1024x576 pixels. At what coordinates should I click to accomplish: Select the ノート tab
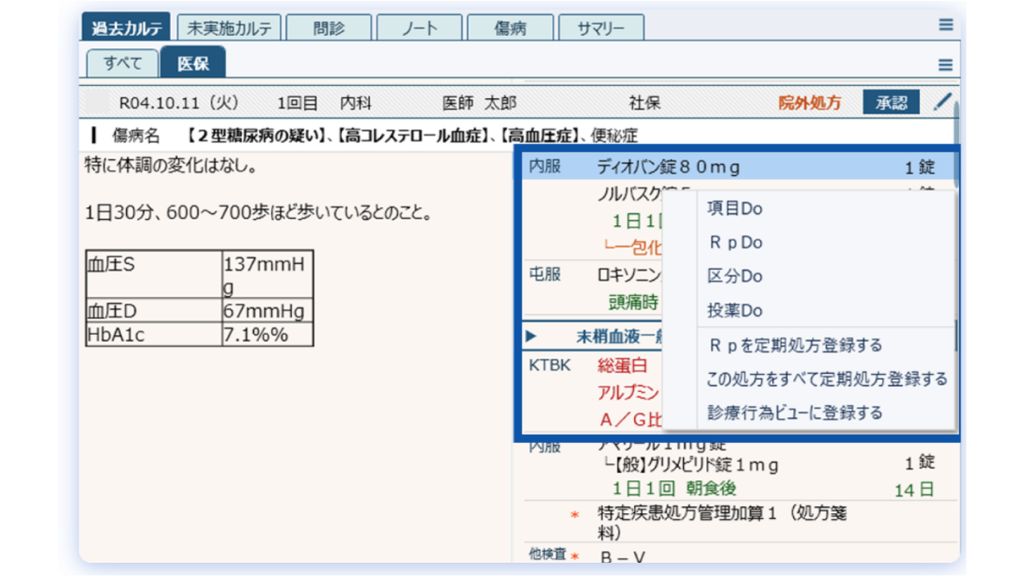coord(419,28)
